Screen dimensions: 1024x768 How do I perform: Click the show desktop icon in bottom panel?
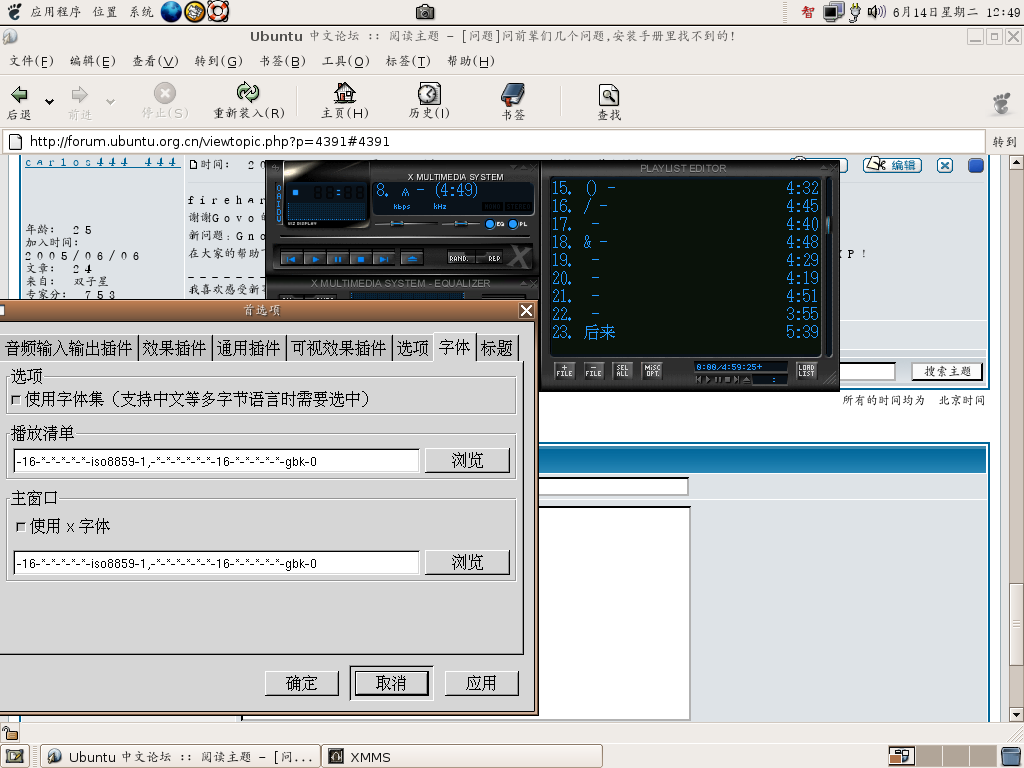click(x=14, y=756)
